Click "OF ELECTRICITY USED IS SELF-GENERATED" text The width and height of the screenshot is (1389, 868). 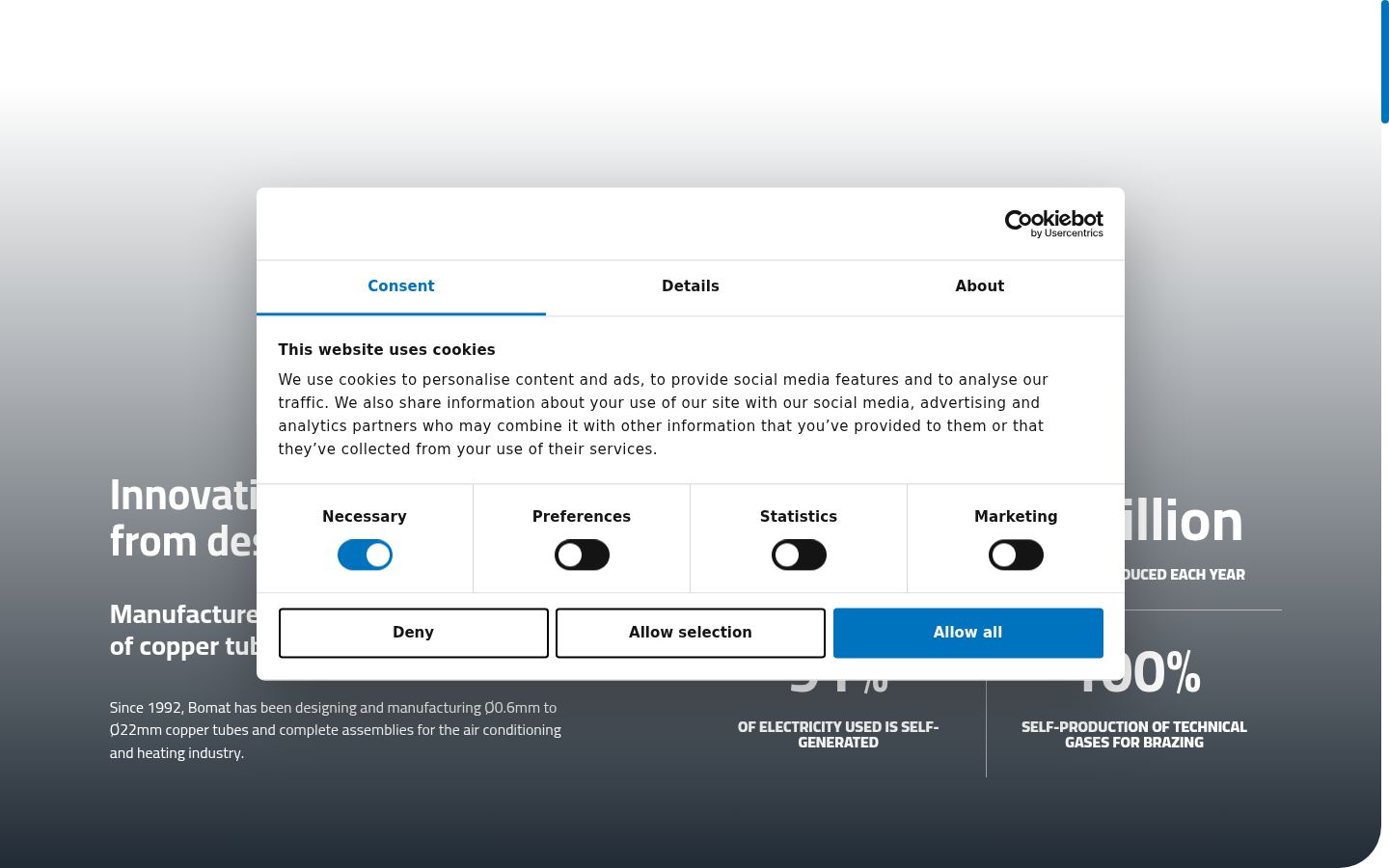pyautogui.click(x=838, y=735)
